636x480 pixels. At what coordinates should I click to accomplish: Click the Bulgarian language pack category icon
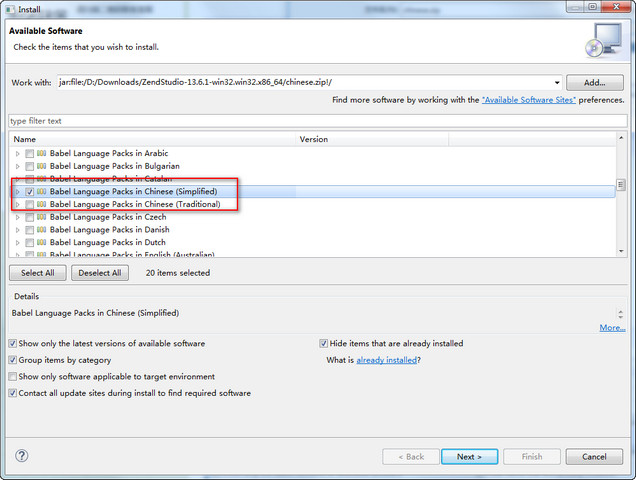(42, 166)
